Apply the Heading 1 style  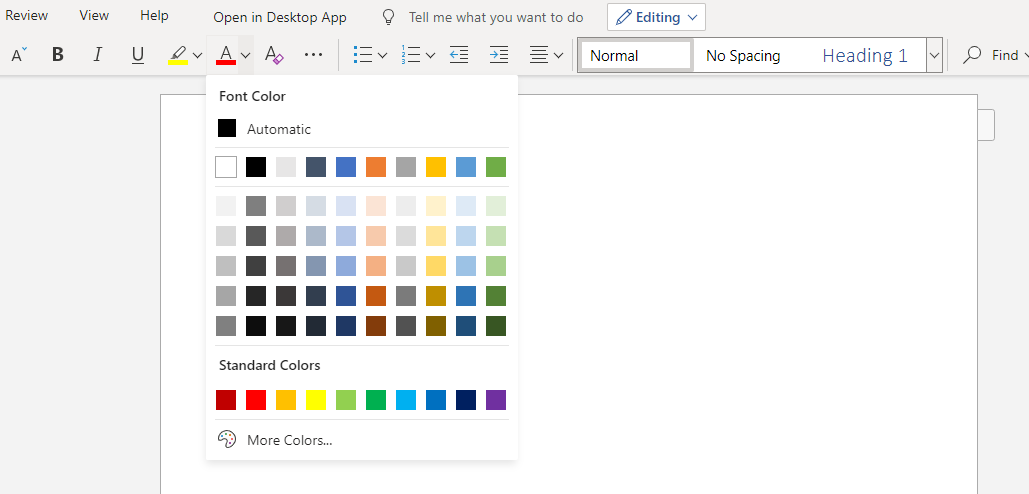coord(865,56)
